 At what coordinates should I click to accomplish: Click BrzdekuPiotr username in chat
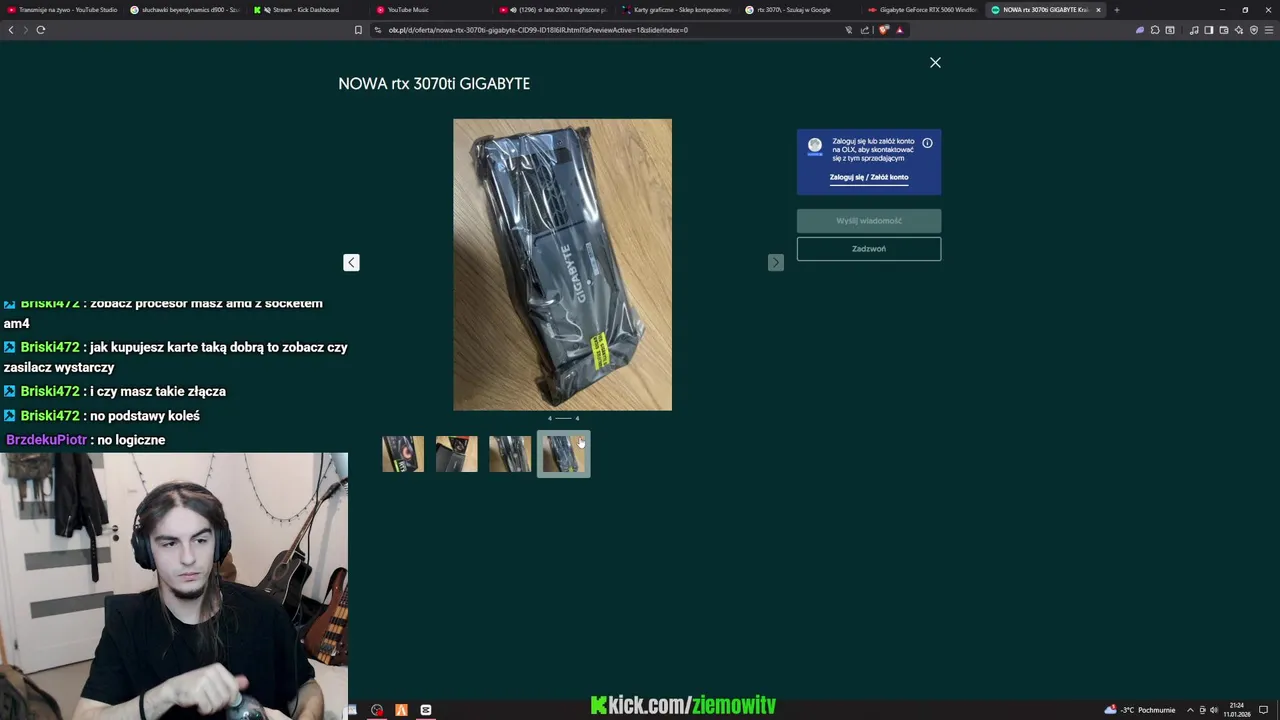pyautogui.click(x=47, y=440)
